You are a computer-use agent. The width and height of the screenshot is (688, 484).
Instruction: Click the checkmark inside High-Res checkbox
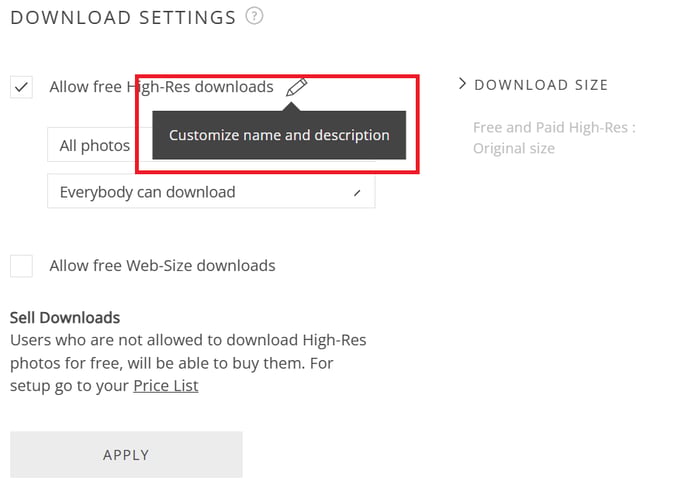pos(22,87)
